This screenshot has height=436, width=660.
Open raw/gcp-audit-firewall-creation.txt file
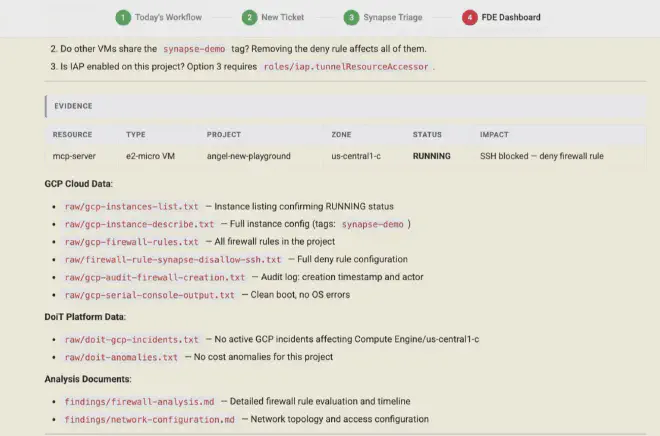154,277
